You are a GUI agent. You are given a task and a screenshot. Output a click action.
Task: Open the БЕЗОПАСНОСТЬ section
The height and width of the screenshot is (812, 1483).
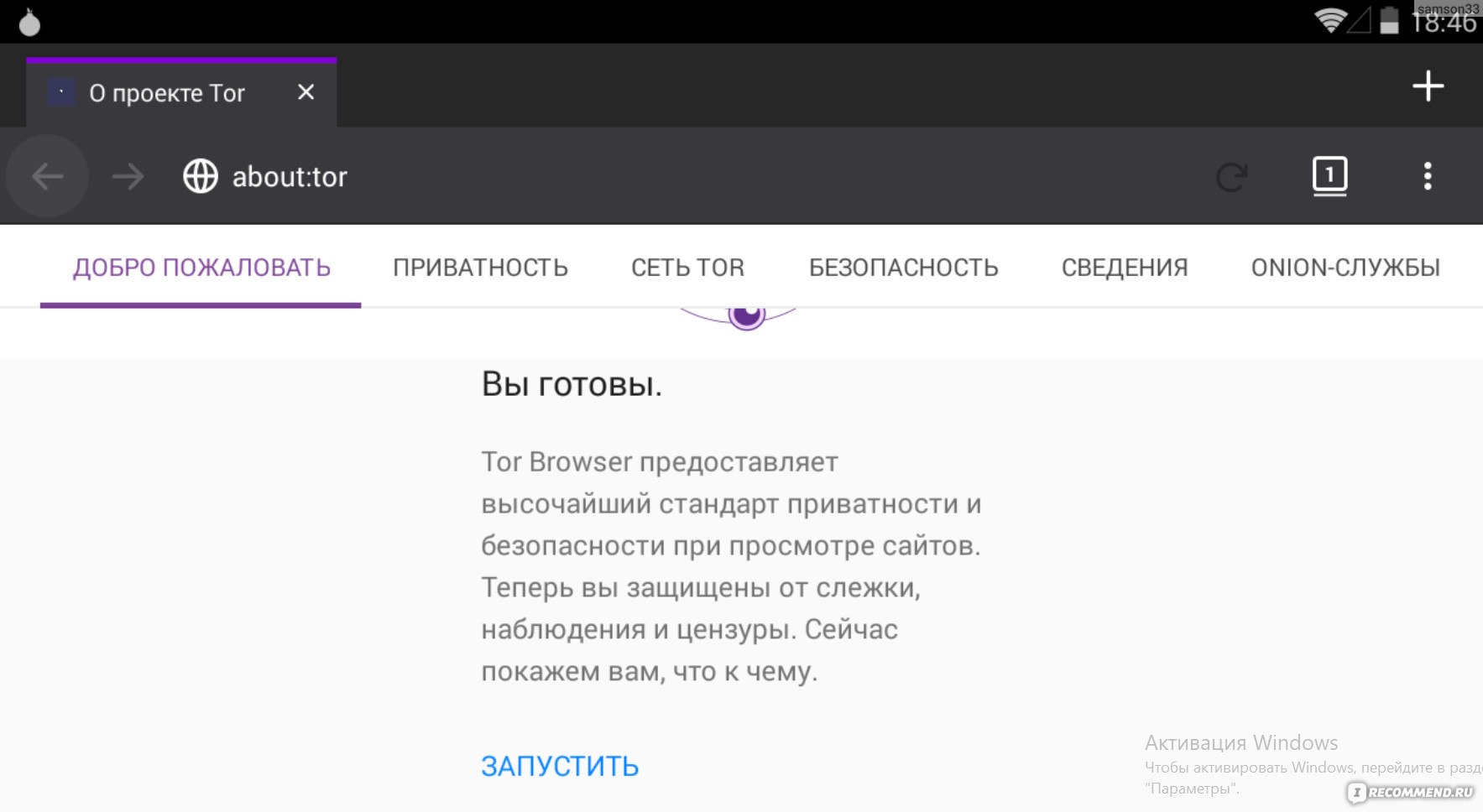(903, 268)
